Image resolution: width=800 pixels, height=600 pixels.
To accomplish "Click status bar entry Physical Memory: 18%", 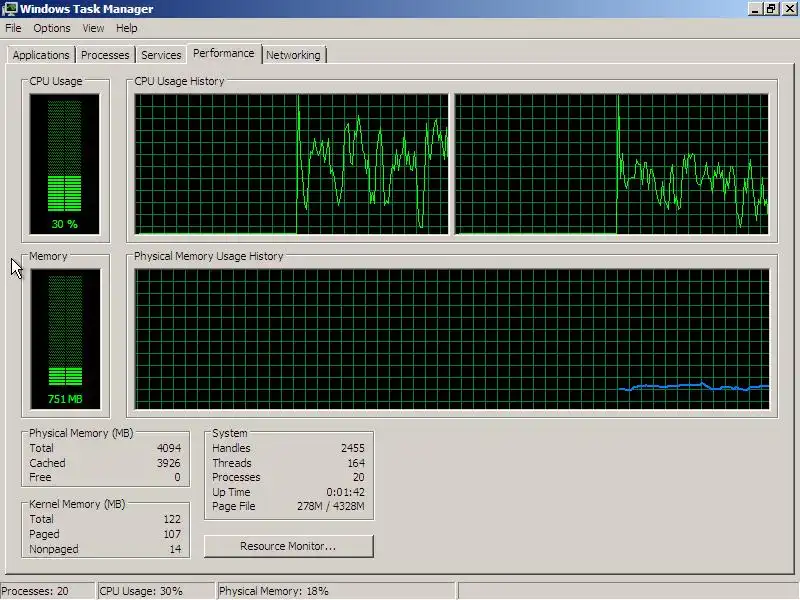I will point(336,591).
